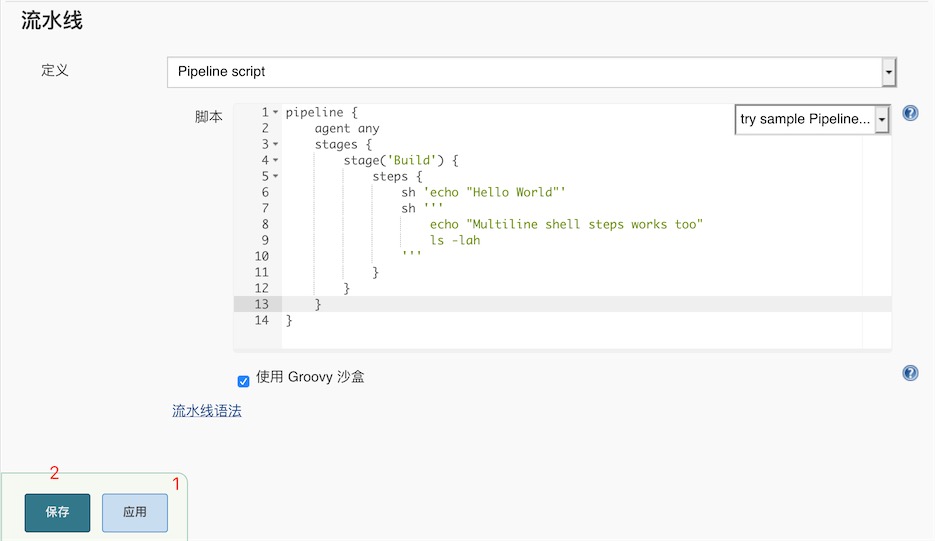Fold the stage('Build') block on line 4
The image size is (935, 541).
(275, 160)
